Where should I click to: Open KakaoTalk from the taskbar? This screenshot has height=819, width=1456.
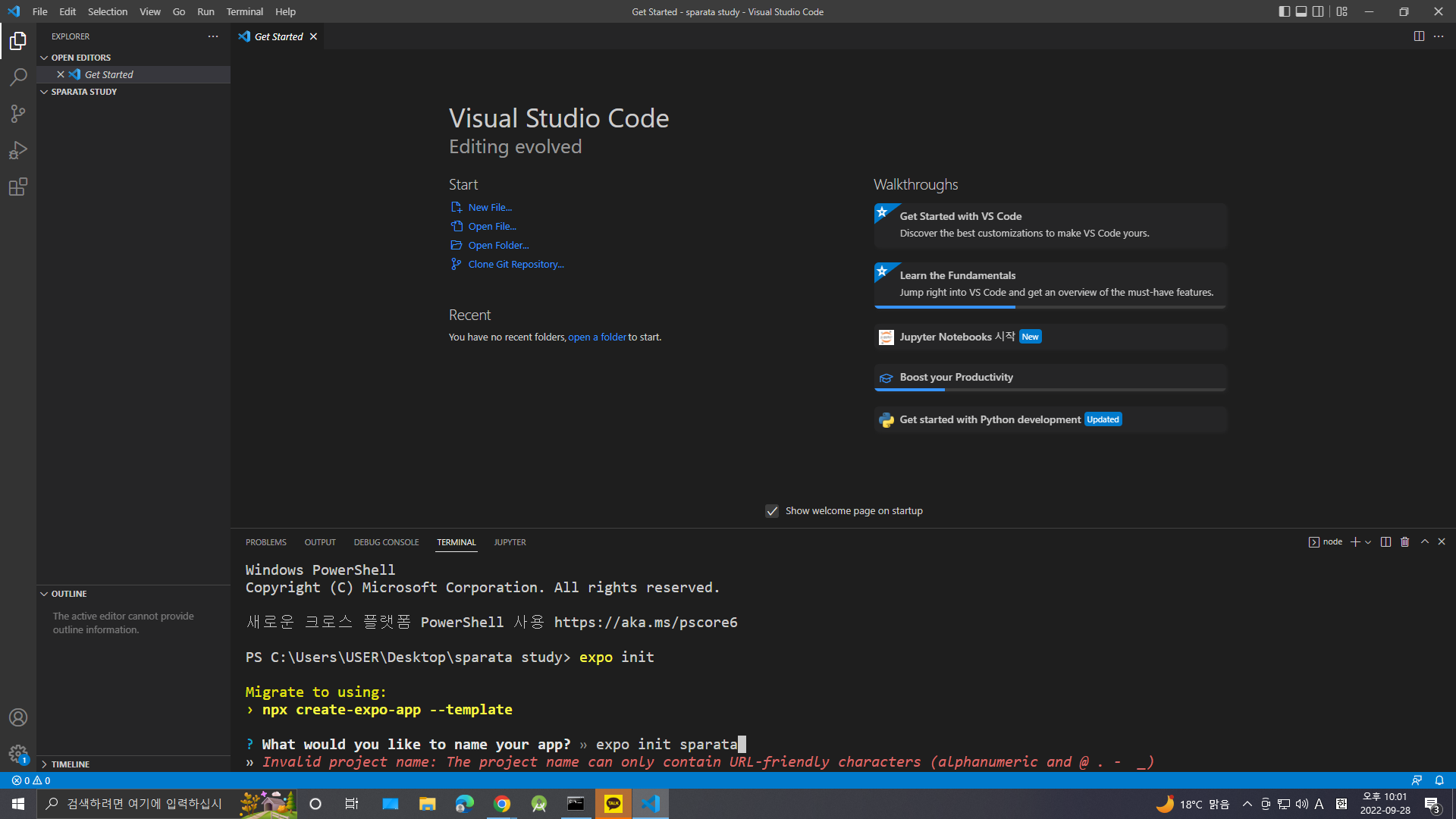(x=613, y=804)
